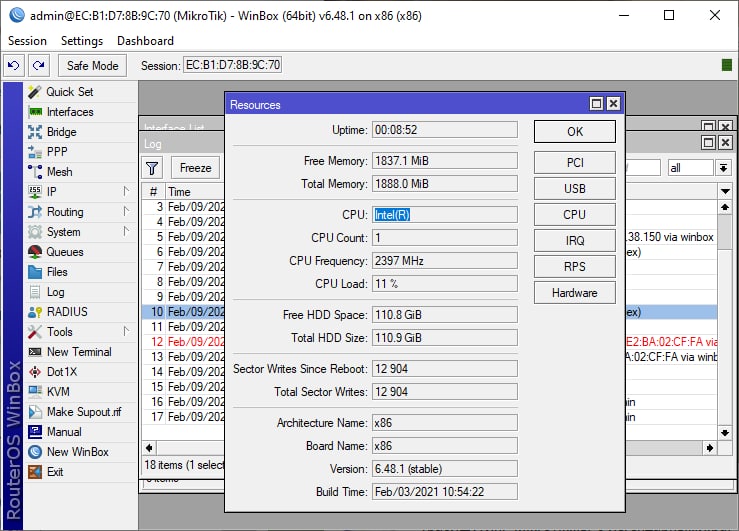739x531 pixels.
Task: Select red log row number 12
Action: coord(184,342)
